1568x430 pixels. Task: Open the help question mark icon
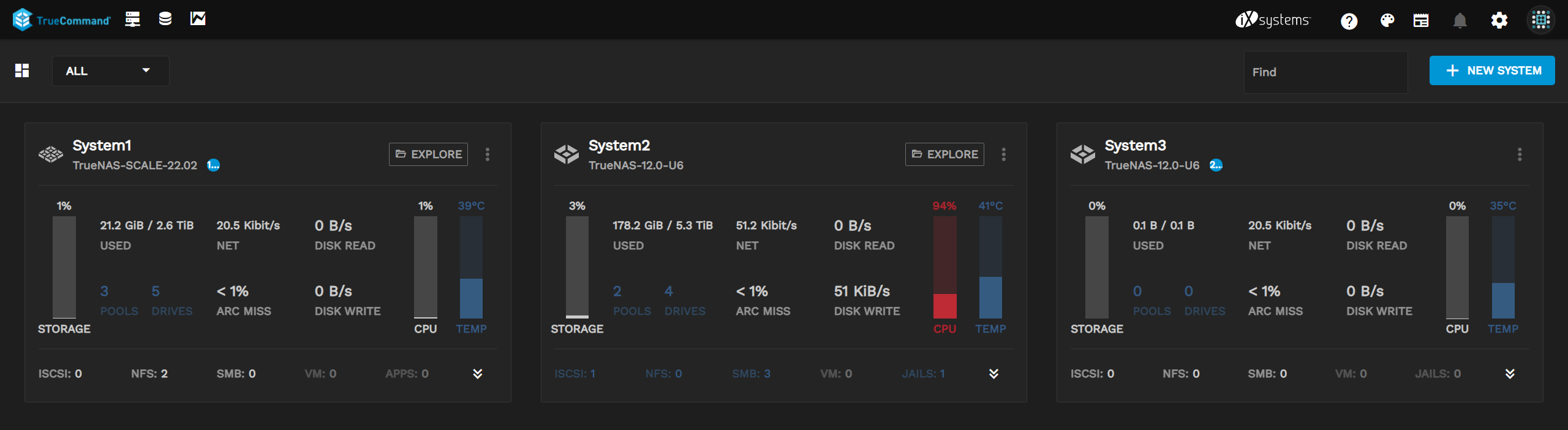pyautogui.click(x=1349, y=21)
